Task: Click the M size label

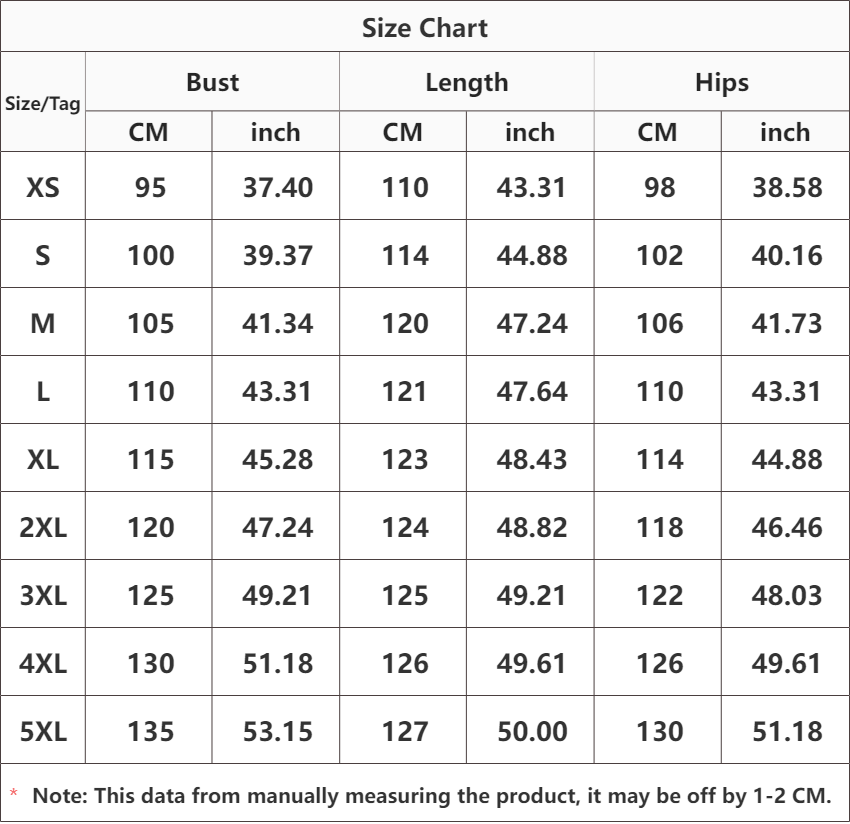Action: [x=43, y=324]
